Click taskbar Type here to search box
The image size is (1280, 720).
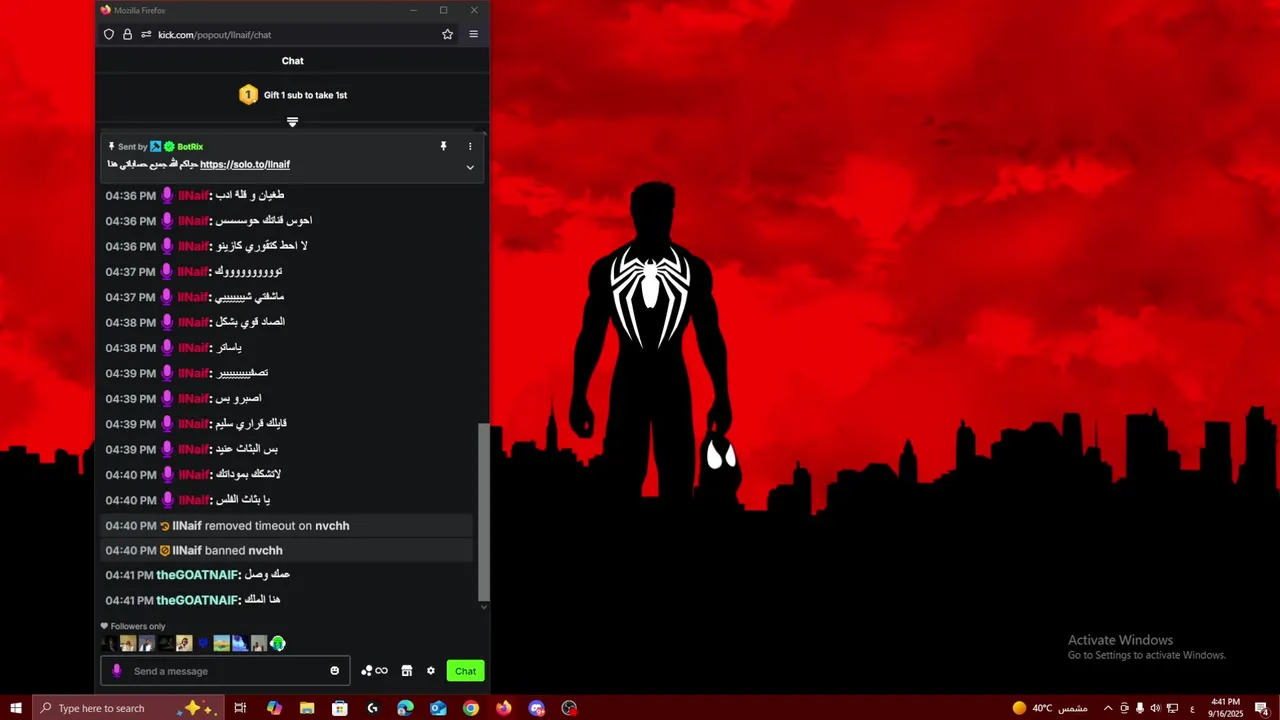tap(127, 708)
